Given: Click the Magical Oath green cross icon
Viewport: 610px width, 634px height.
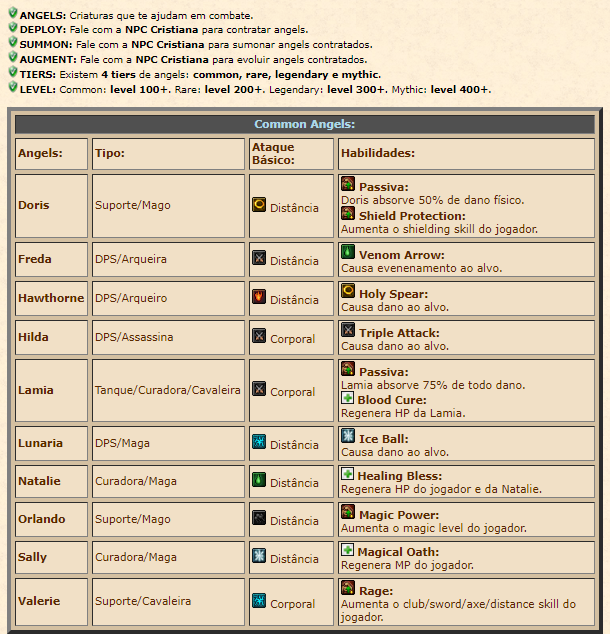Looking at the screenshot, I should coord(347,549).
